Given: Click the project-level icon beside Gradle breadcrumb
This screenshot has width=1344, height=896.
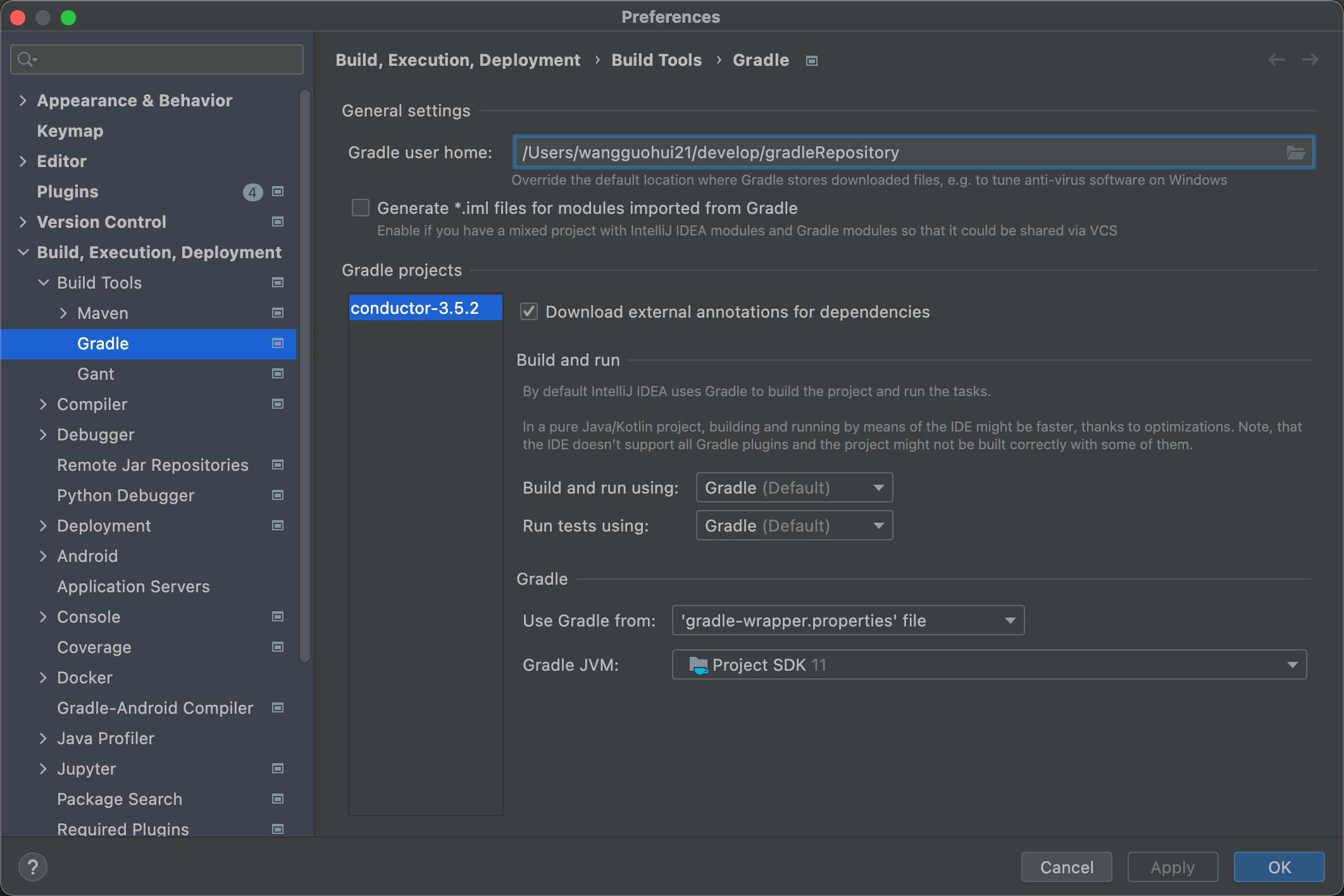Looking at the screenshot, I should coord(812,61).
